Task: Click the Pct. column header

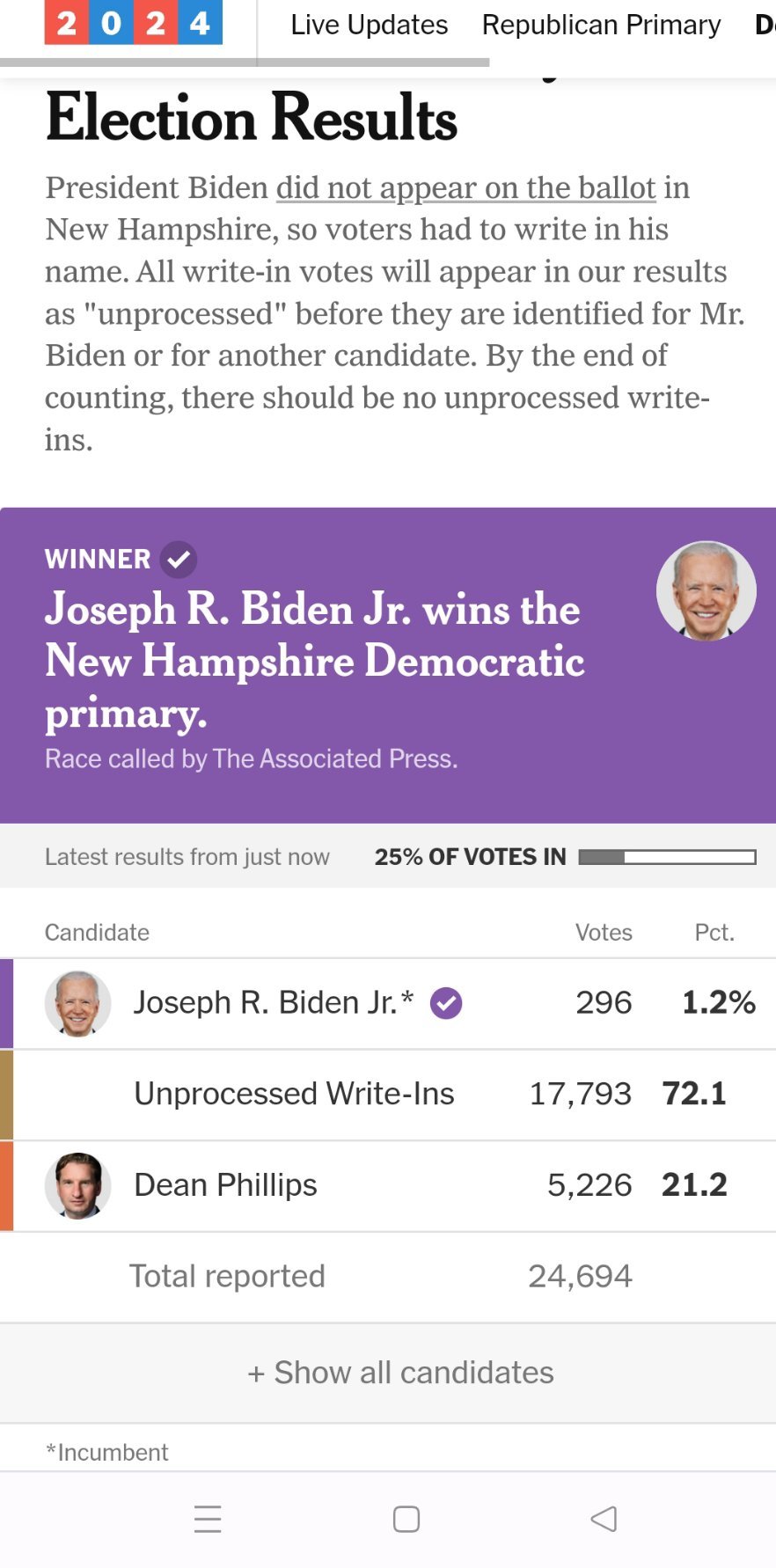Action: click(714, 933)
